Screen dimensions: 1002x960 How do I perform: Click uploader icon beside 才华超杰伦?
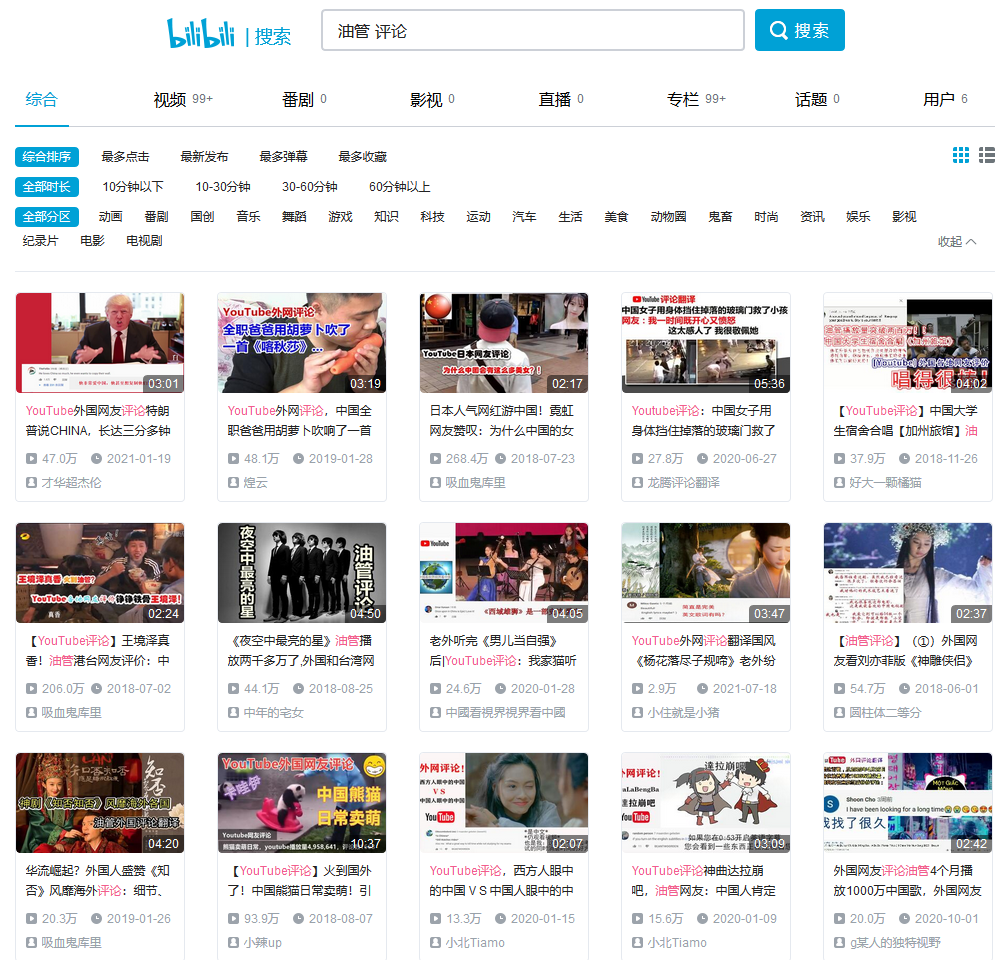coord(31,482)
